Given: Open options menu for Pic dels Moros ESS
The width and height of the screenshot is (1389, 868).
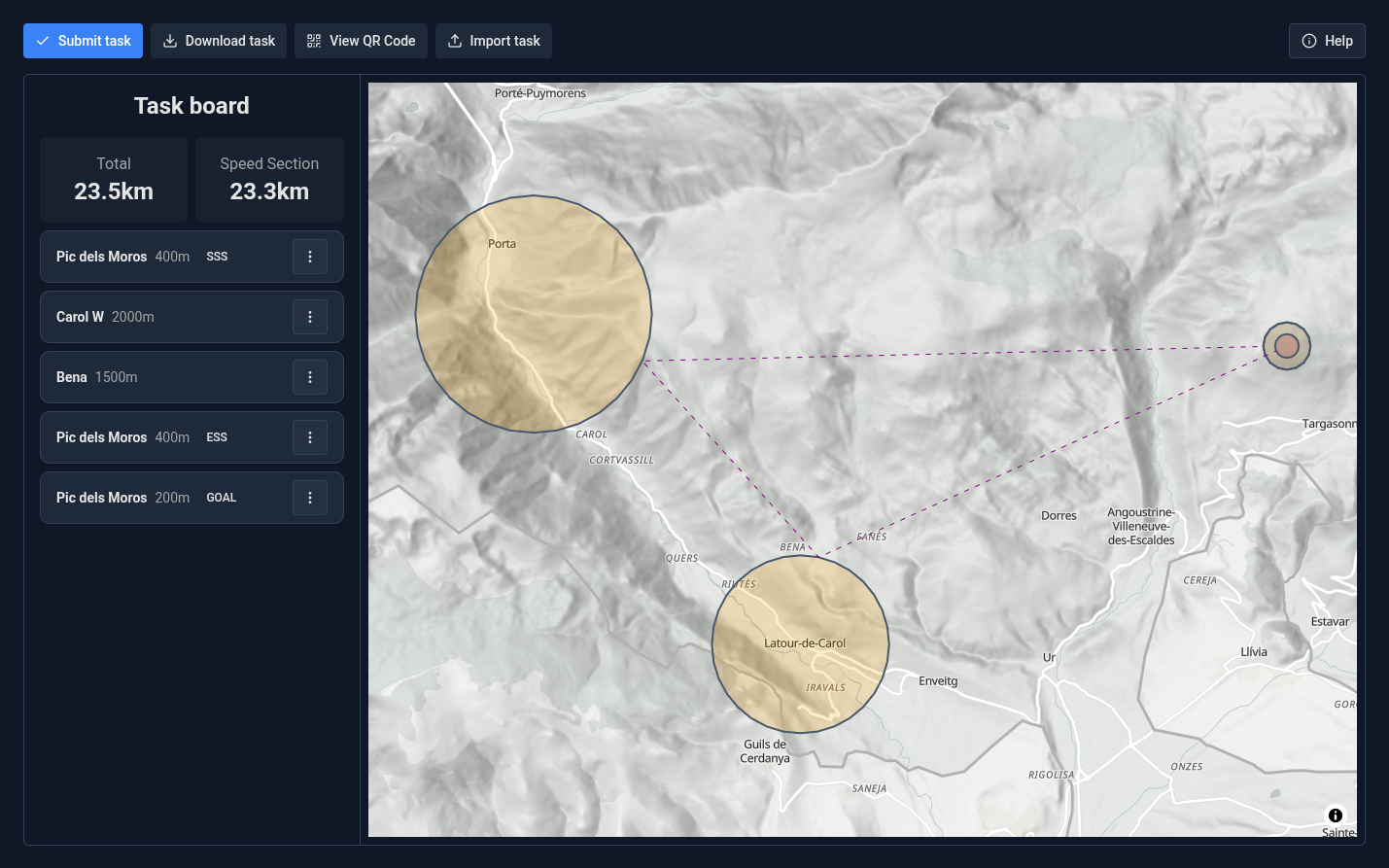Looking at the screenshot, I should tap(310, 437).
